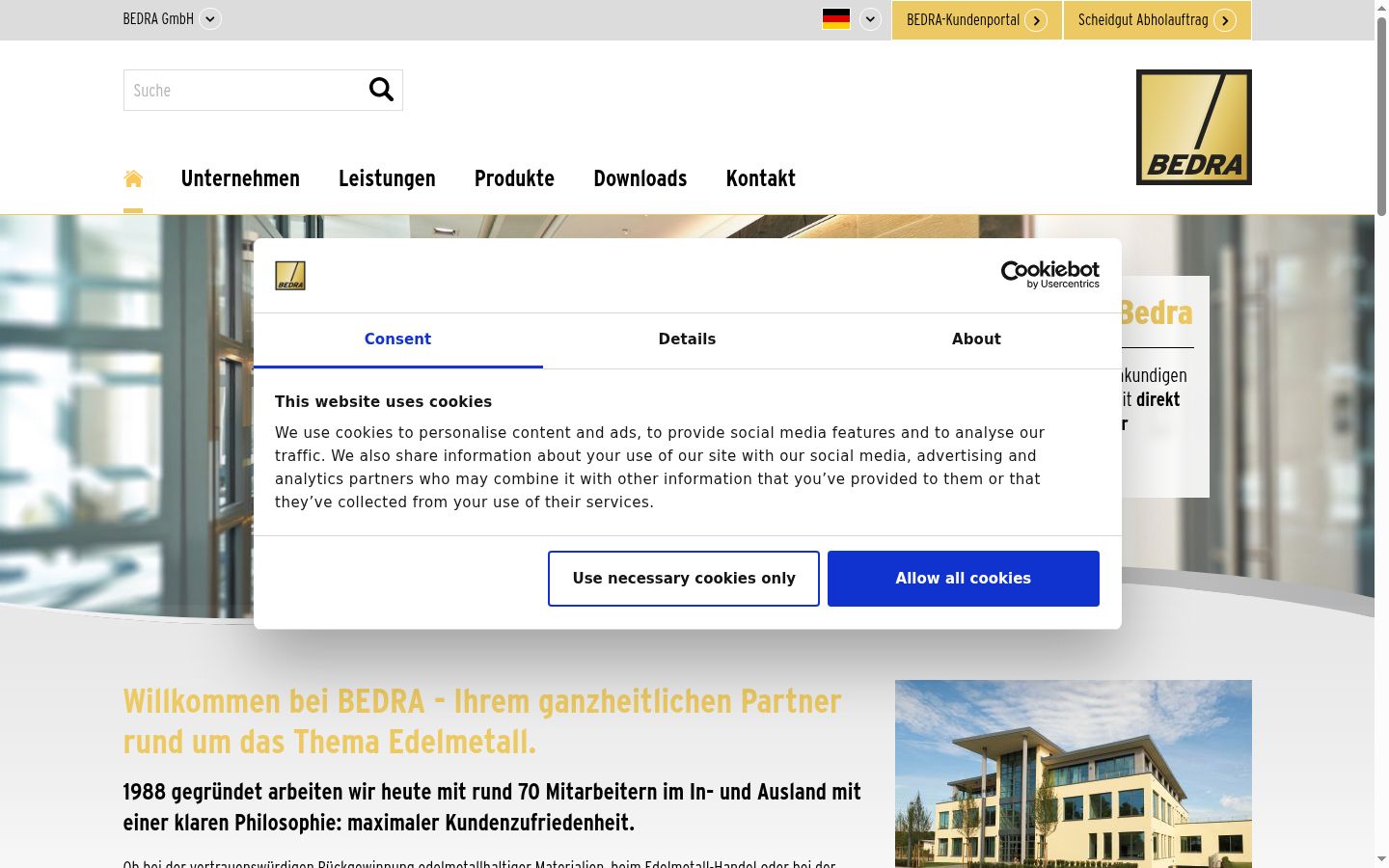Click the 'Willkommen bei BEDRA' heading
This screenshot has height=868, width=1389.
coord(482,721)
